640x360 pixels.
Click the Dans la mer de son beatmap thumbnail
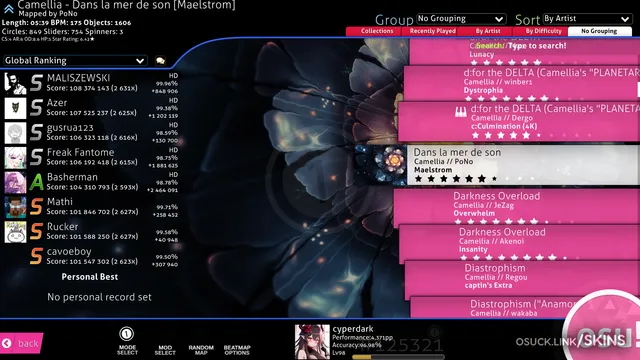pyautogui.click(x=381, y=165)
